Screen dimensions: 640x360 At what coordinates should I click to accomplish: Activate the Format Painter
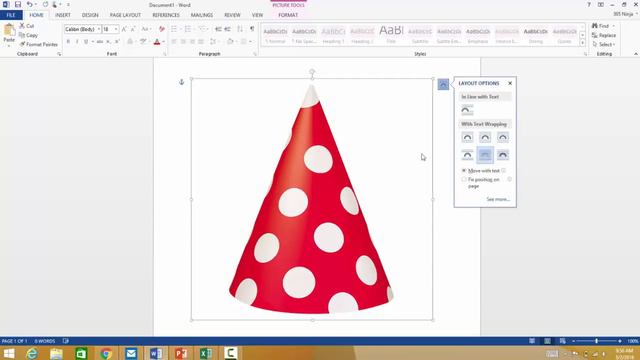[x=38, y=44]
